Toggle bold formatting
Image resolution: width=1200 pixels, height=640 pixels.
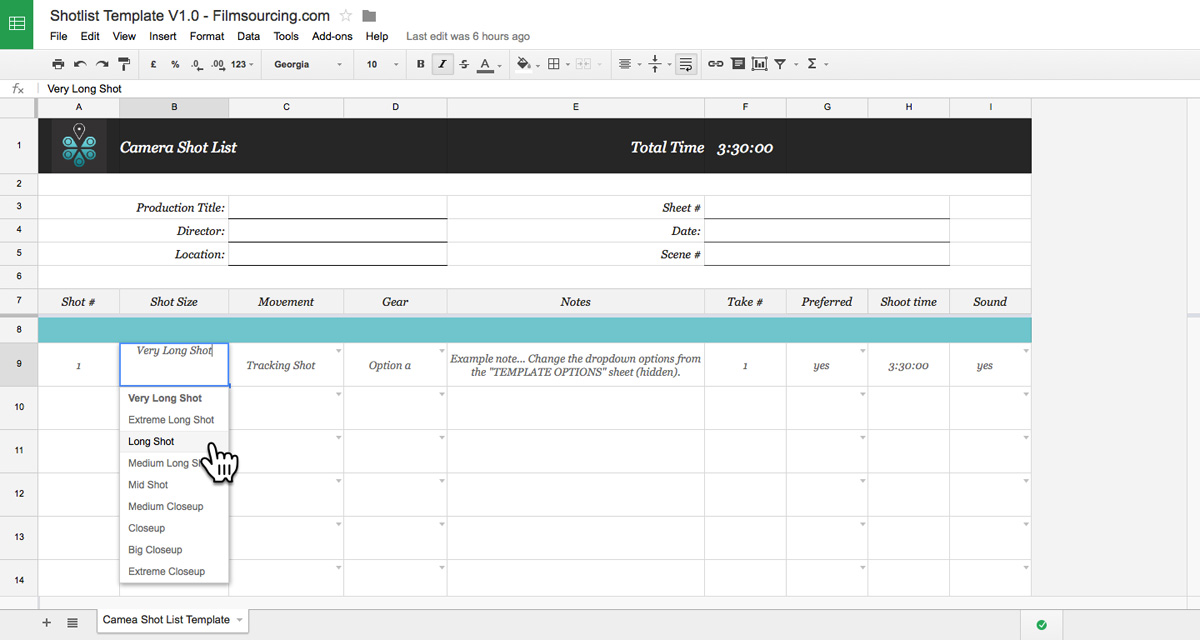point(420,64)
